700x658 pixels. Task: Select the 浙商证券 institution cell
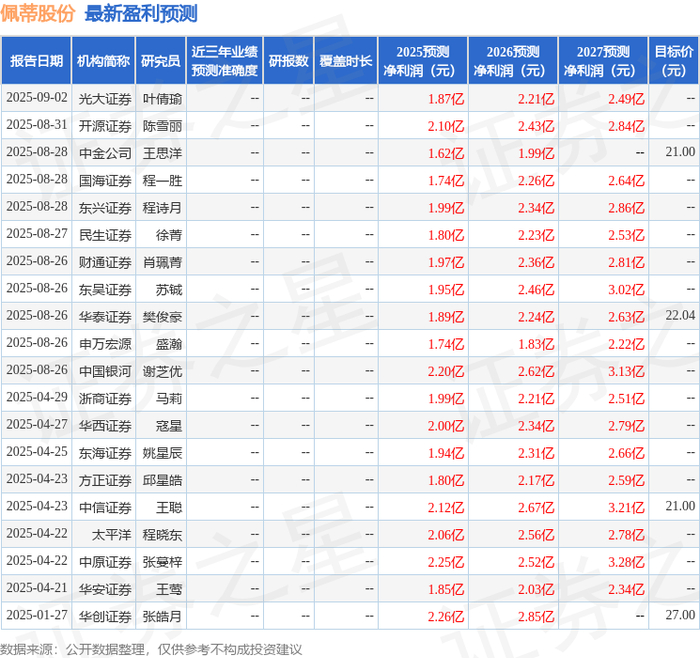[105, 398]
